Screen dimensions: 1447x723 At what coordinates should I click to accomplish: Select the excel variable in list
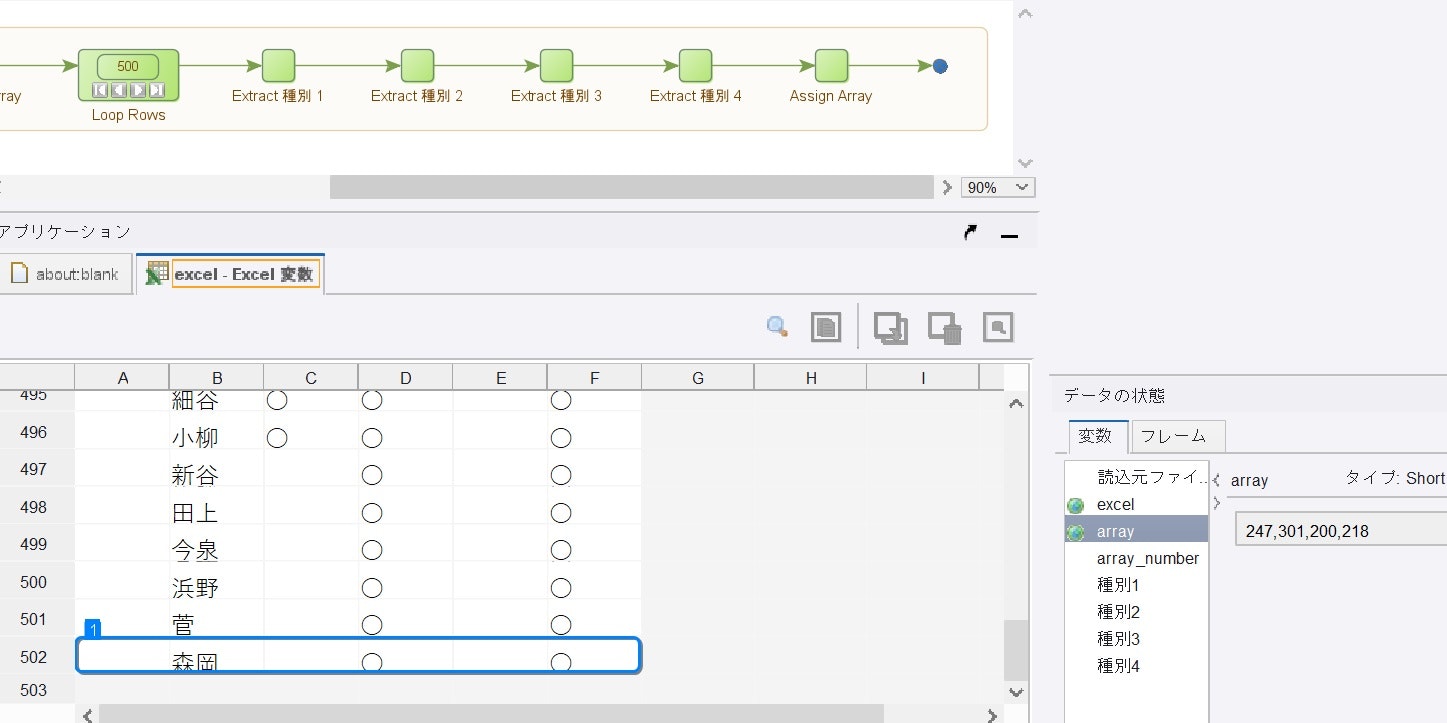point(1137,504)
